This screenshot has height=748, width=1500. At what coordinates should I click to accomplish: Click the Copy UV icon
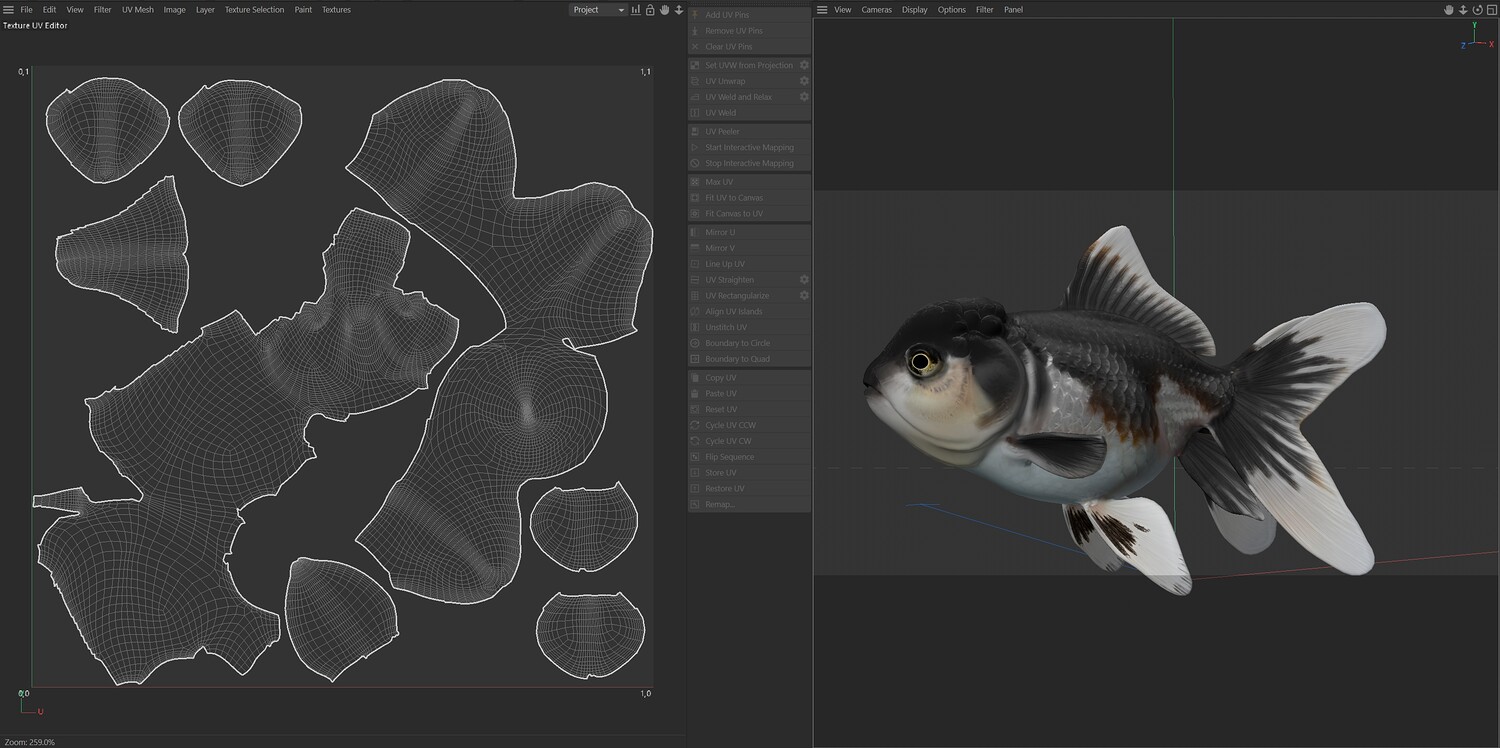click(x=695, y=378)
